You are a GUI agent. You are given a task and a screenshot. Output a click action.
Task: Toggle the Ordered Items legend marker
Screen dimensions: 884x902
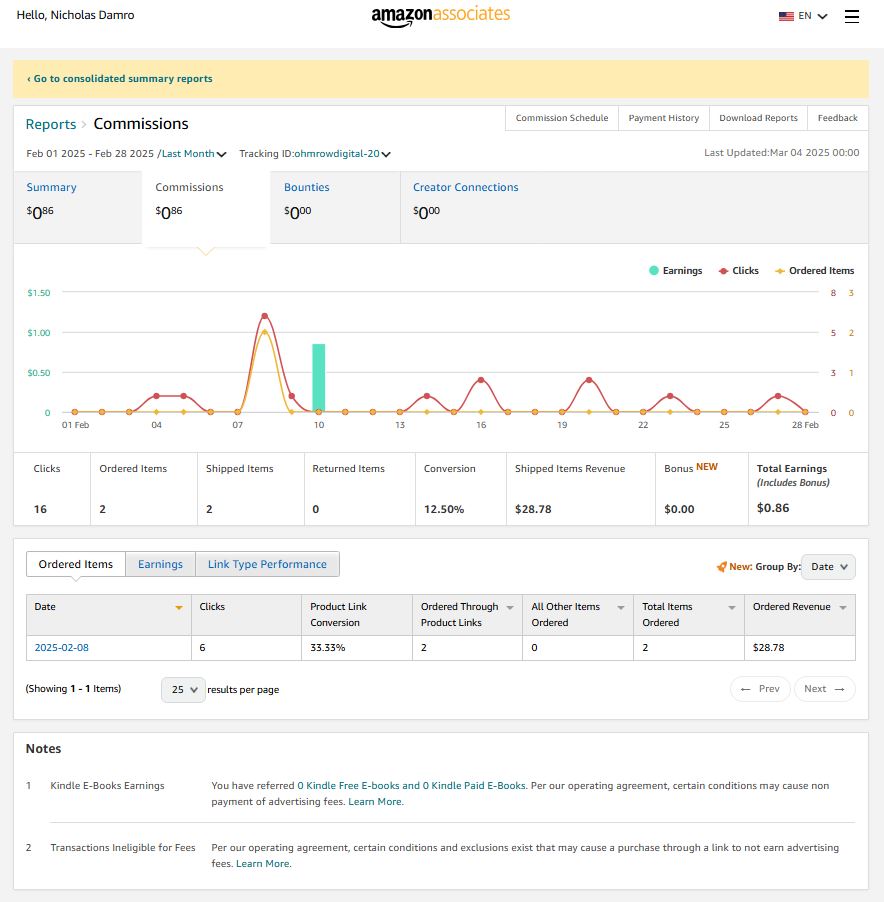[x=780, y=271]
